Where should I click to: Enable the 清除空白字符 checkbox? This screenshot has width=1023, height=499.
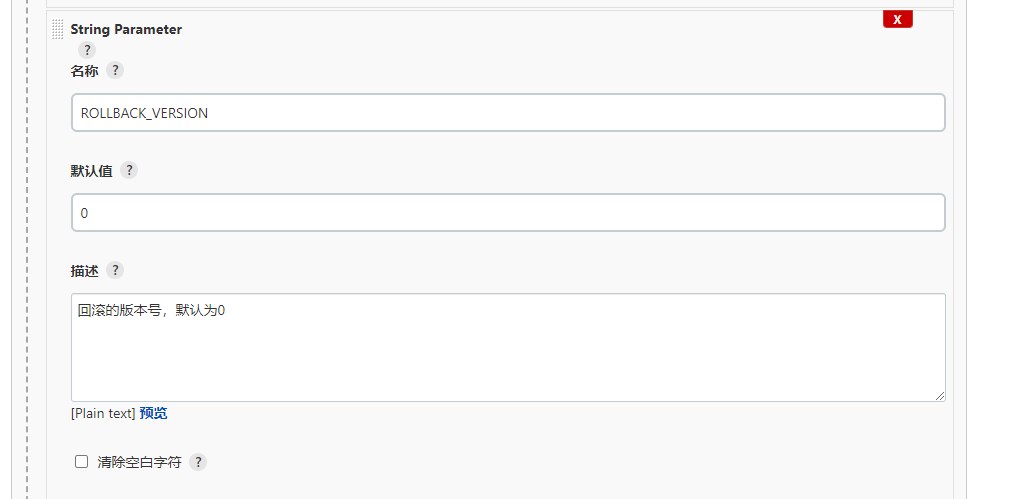[82, 462]
